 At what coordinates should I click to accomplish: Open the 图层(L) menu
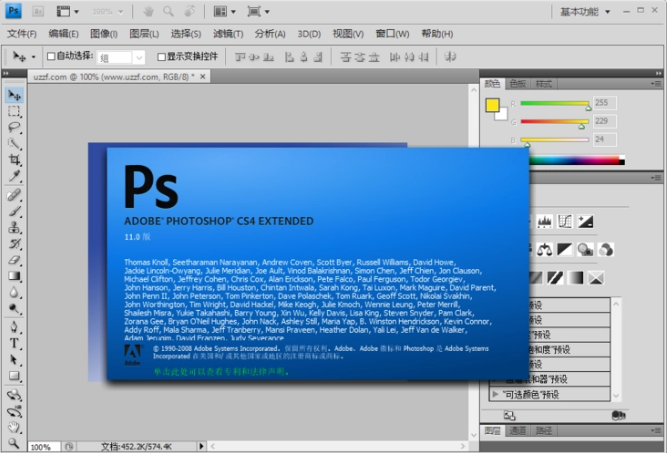(x=144, y=34)
